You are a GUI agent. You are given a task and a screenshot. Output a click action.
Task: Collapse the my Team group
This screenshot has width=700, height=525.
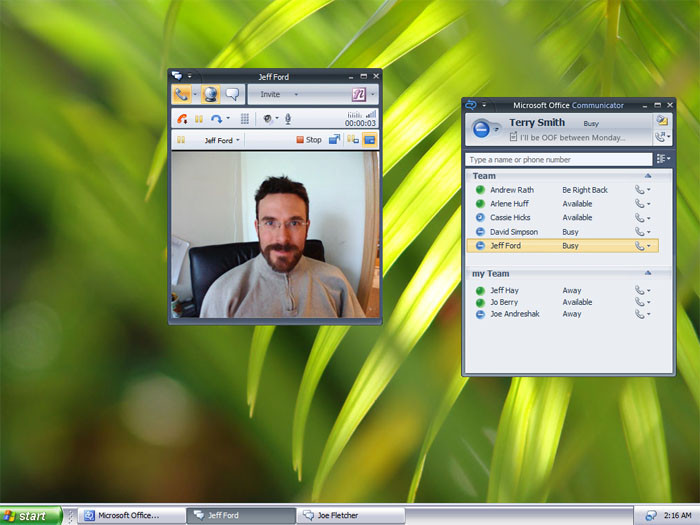pyautogui.click(x=648, y=273)
